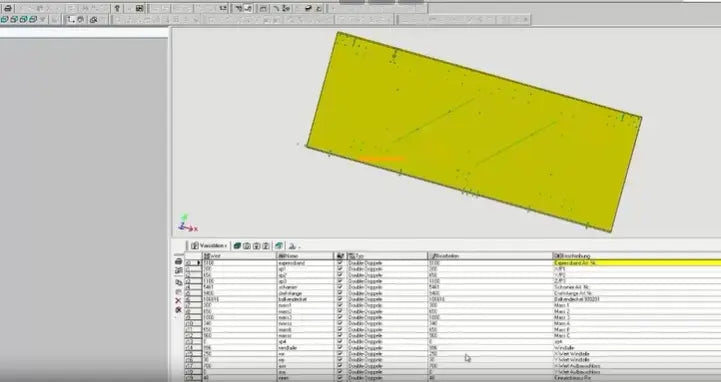Select the 'Mass A' description cell
This screenshot has height=382, width=721.
(637, 323)
